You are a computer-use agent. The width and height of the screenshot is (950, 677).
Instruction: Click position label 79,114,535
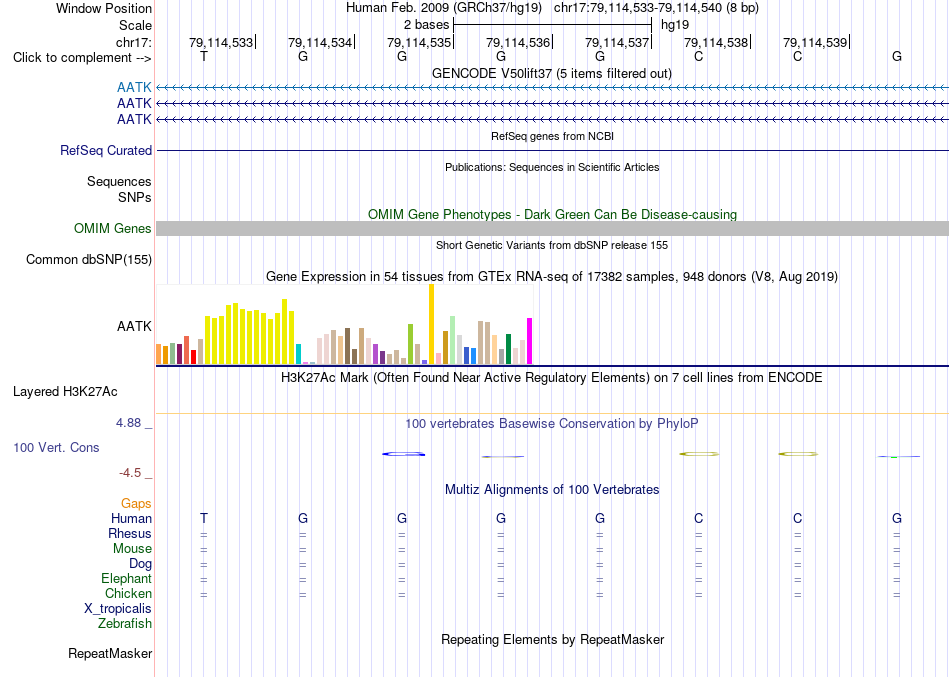pos(419,42)
